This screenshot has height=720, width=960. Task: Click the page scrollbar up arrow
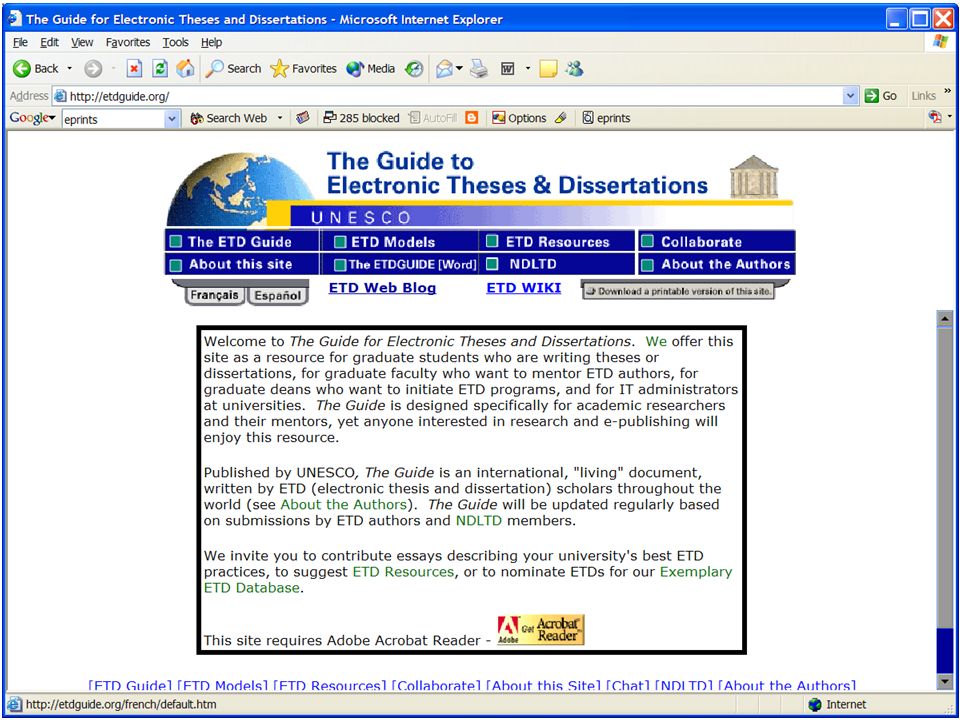click(945, 318)
